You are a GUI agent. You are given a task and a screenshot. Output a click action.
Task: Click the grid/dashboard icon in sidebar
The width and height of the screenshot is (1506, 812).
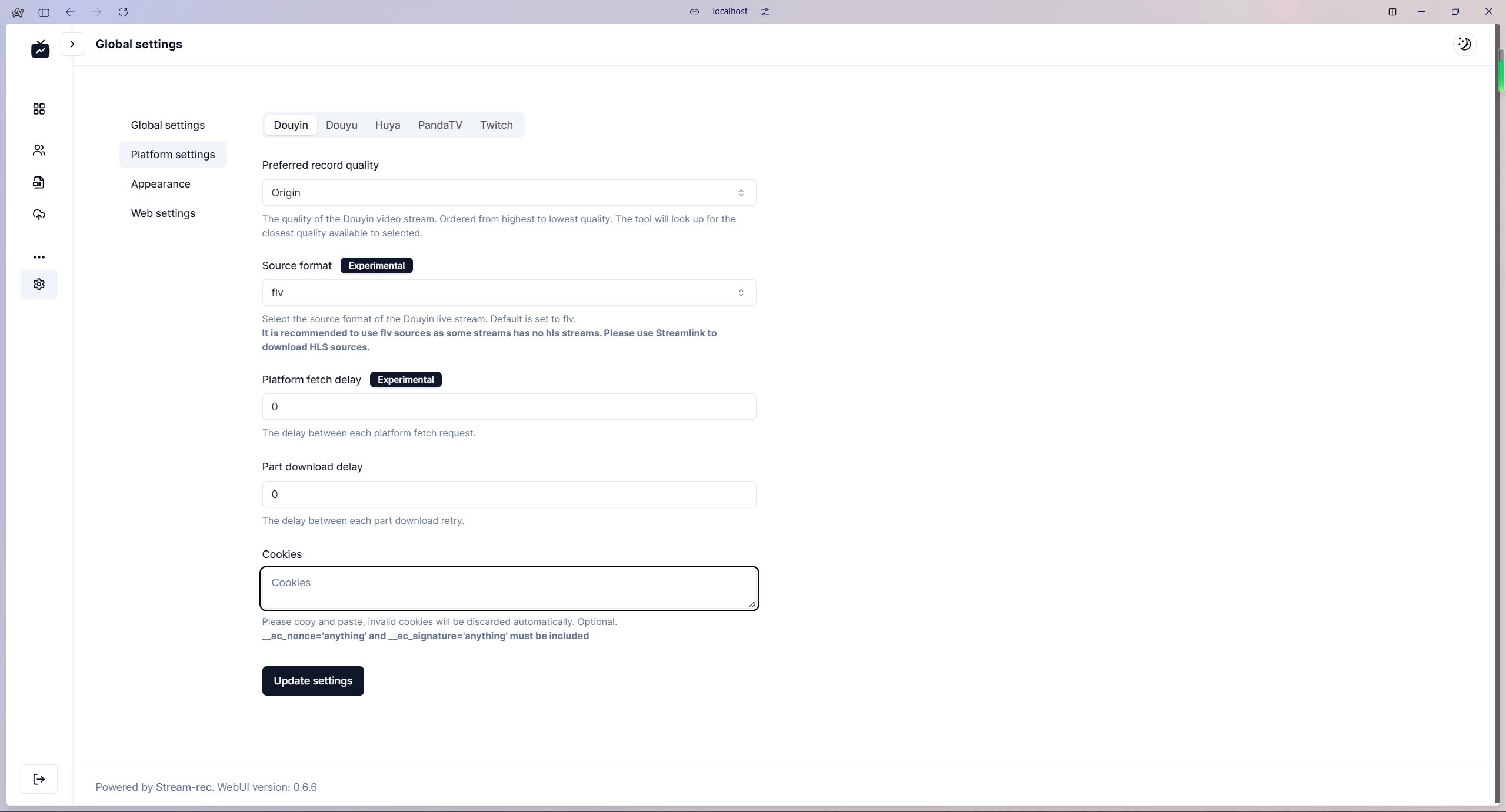click(39, 108)
